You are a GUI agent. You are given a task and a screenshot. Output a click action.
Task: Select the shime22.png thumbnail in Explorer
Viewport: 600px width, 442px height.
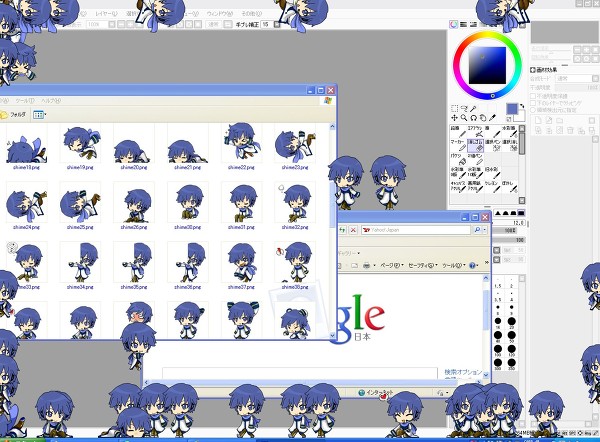241,147
